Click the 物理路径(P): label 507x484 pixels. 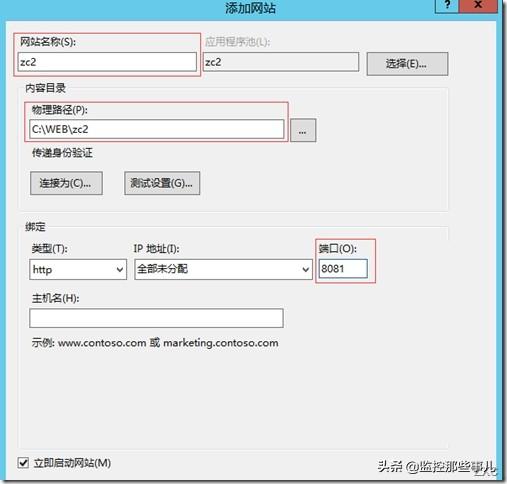pyautogui.click(x=60, y=110)
